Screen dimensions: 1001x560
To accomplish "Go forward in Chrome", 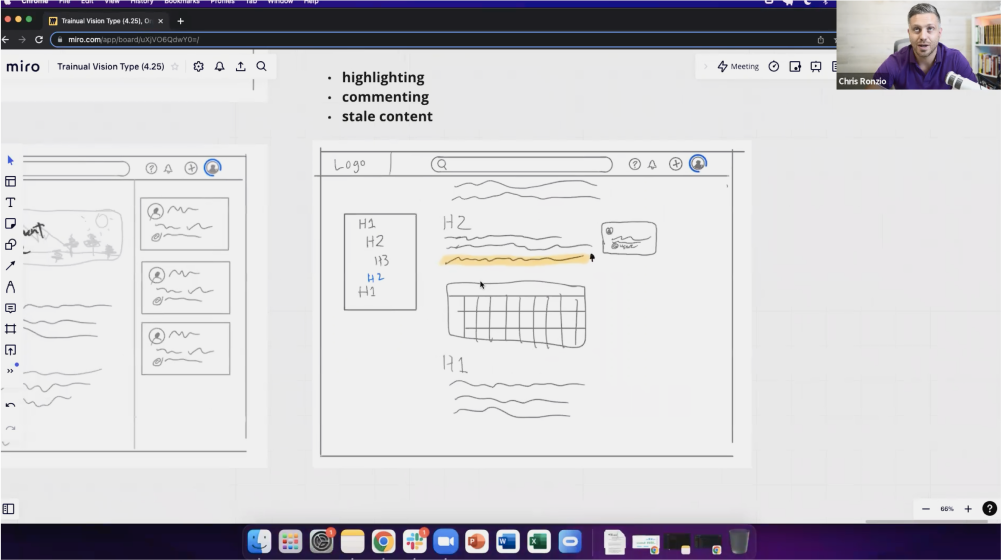I will pyautogui.click(x=22, y=40).
